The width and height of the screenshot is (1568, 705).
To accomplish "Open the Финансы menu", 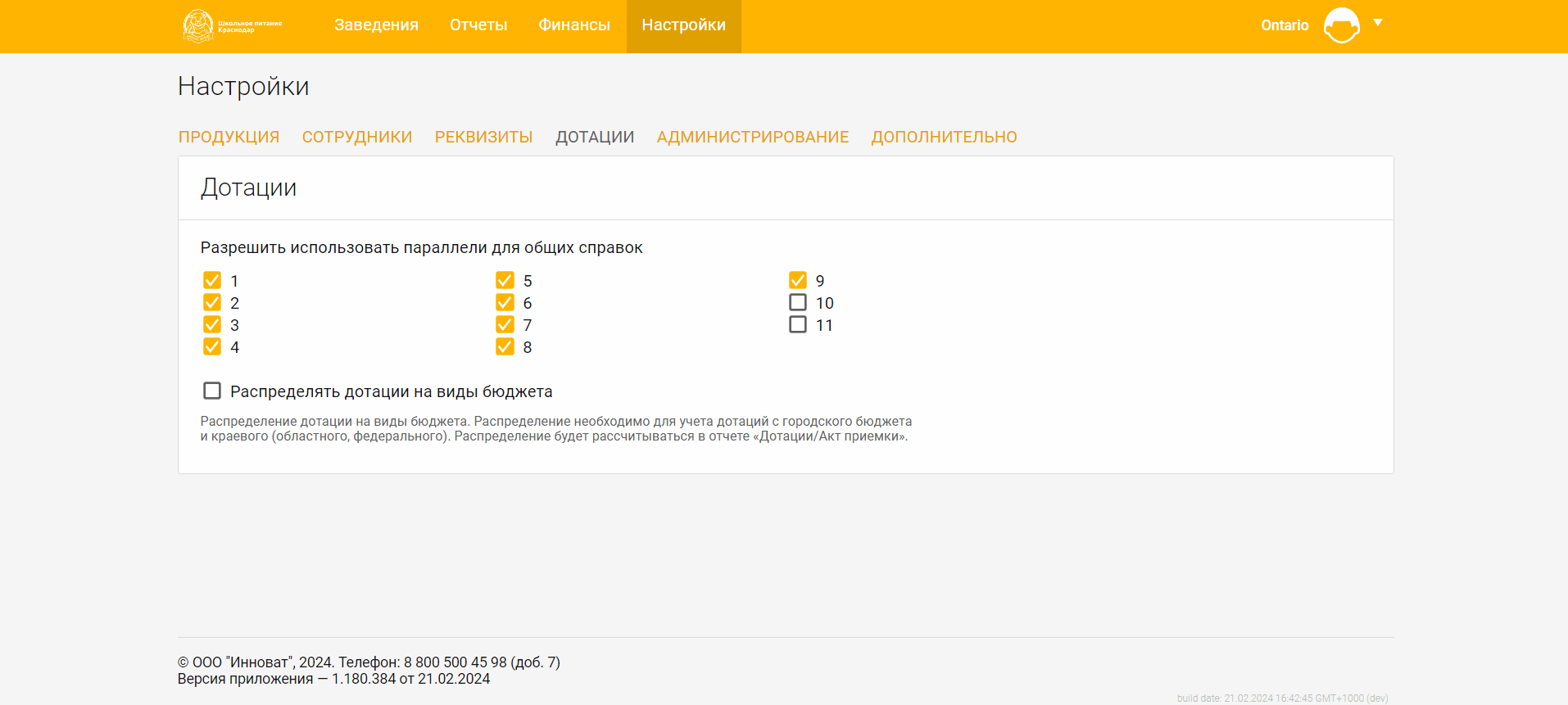I will pos(573,25).
